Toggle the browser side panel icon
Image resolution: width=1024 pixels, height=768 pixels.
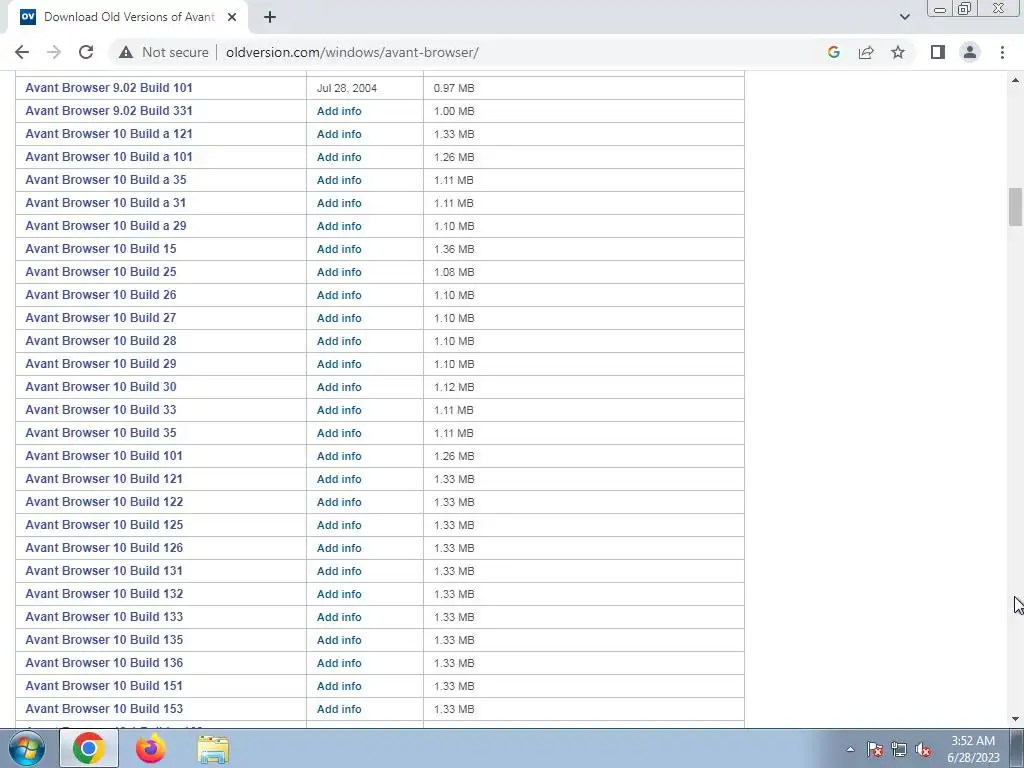[x=938, y=52]
